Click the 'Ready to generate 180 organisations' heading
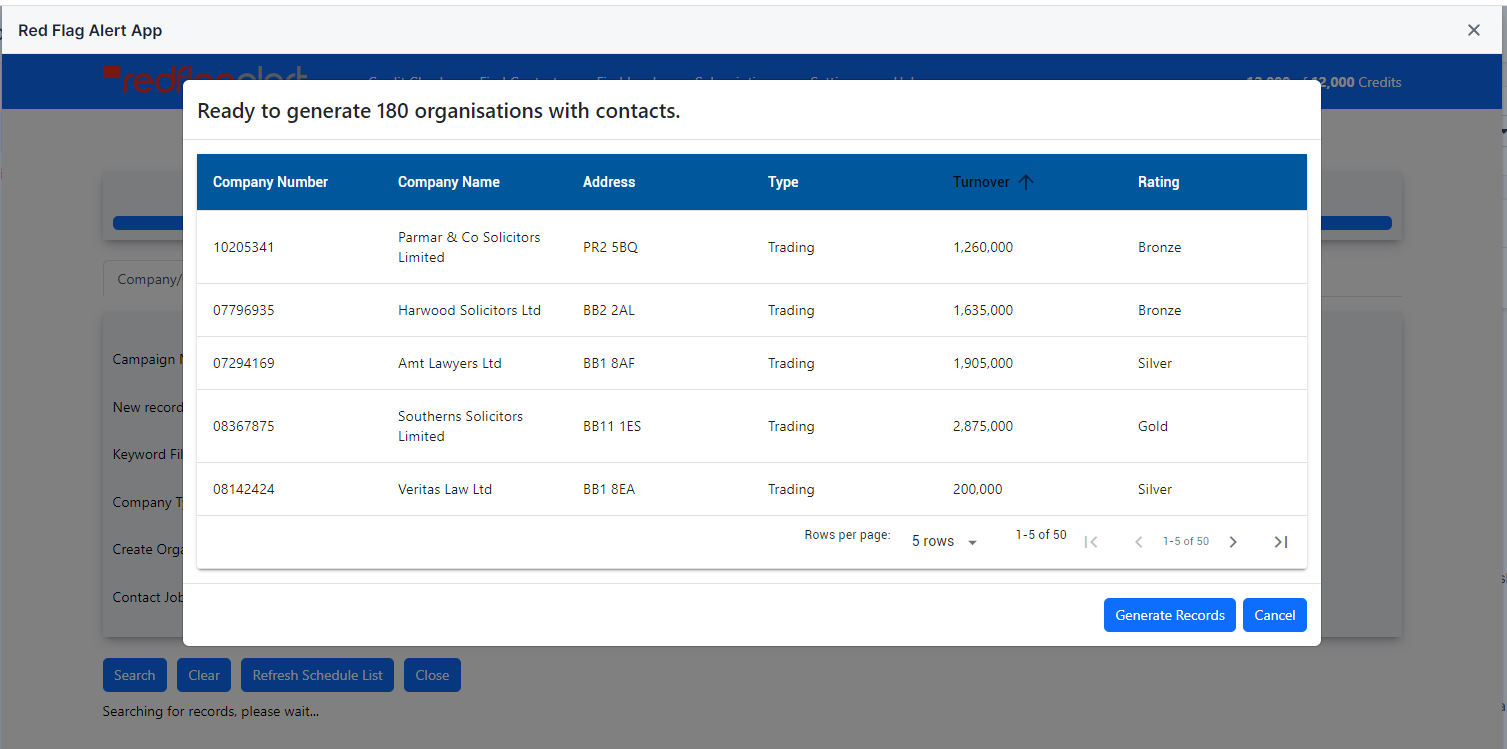This screenshot has width=1507, height=749. coord(439,111)
